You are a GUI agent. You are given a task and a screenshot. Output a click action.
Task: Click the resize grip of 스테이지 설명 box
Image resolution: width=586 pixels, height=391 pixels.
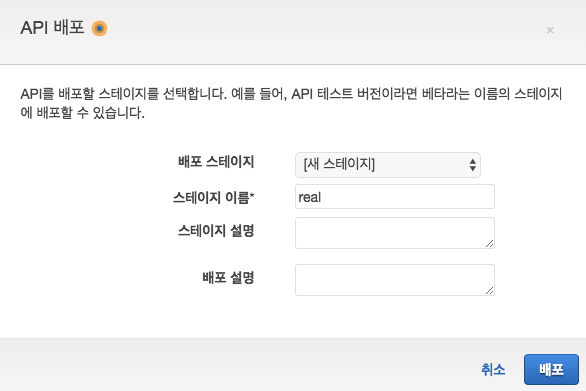(490, 244)
